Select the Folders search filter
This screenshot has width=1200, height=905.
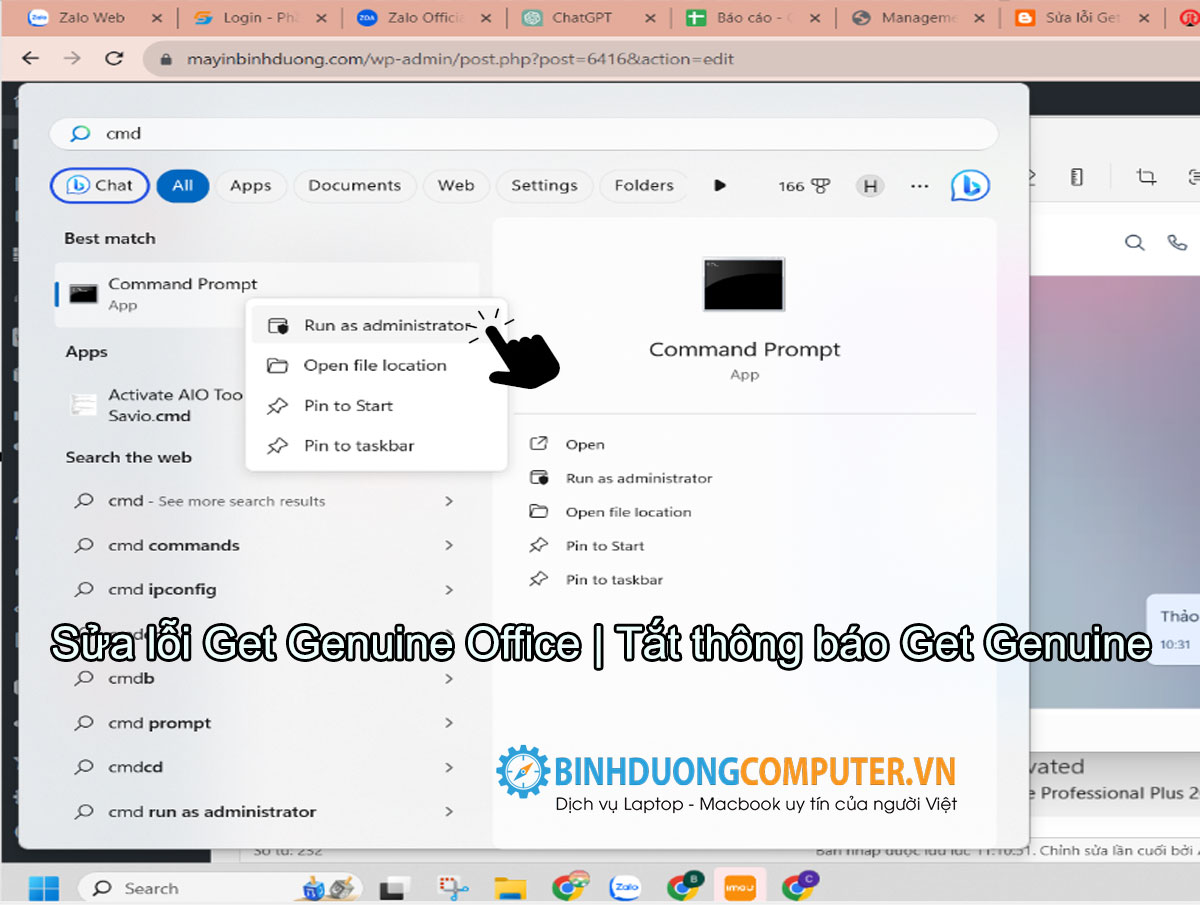[644, 185]
